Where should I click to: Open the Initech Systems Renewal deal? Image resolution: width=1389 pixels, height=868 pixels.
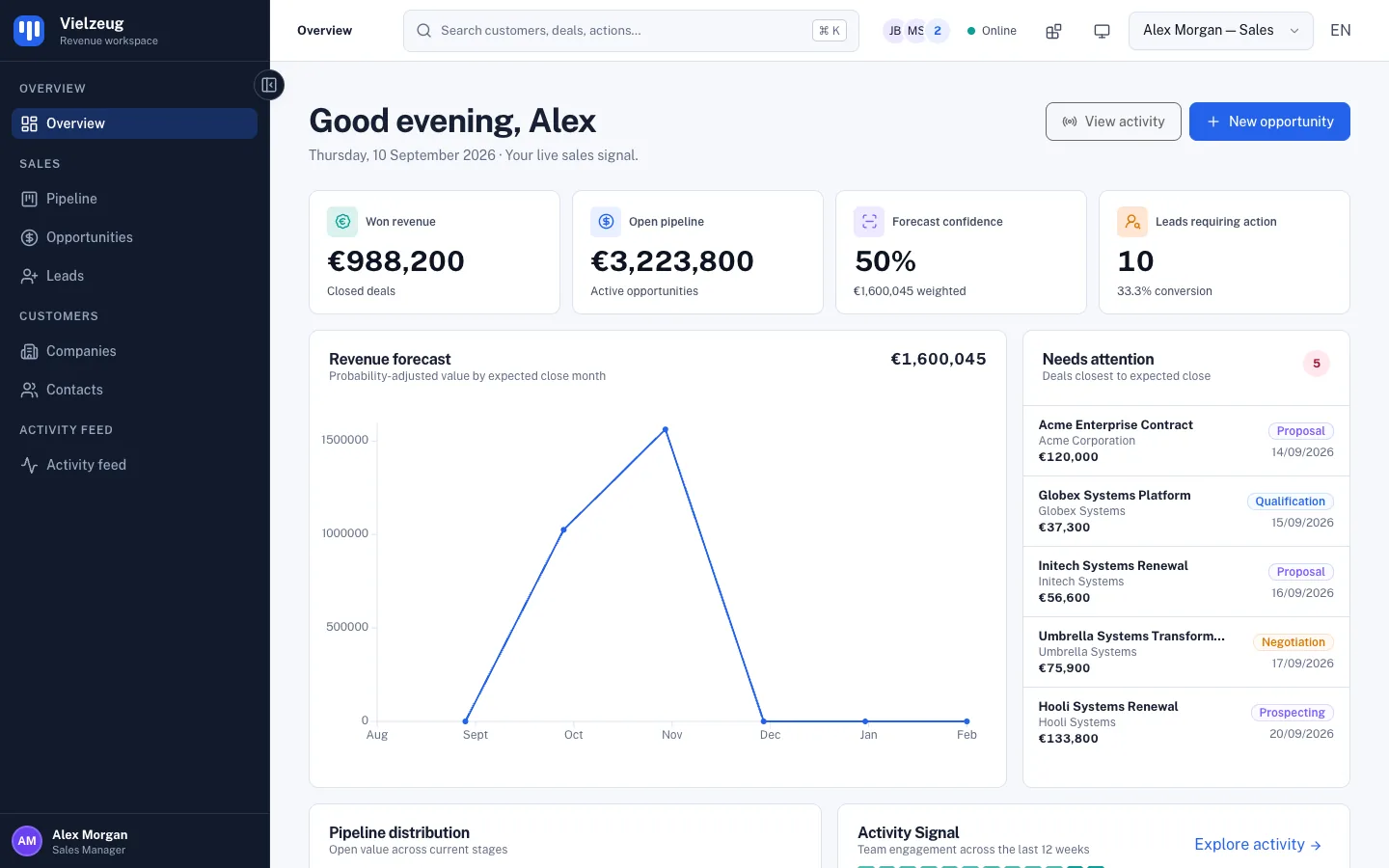point(1186,582)
